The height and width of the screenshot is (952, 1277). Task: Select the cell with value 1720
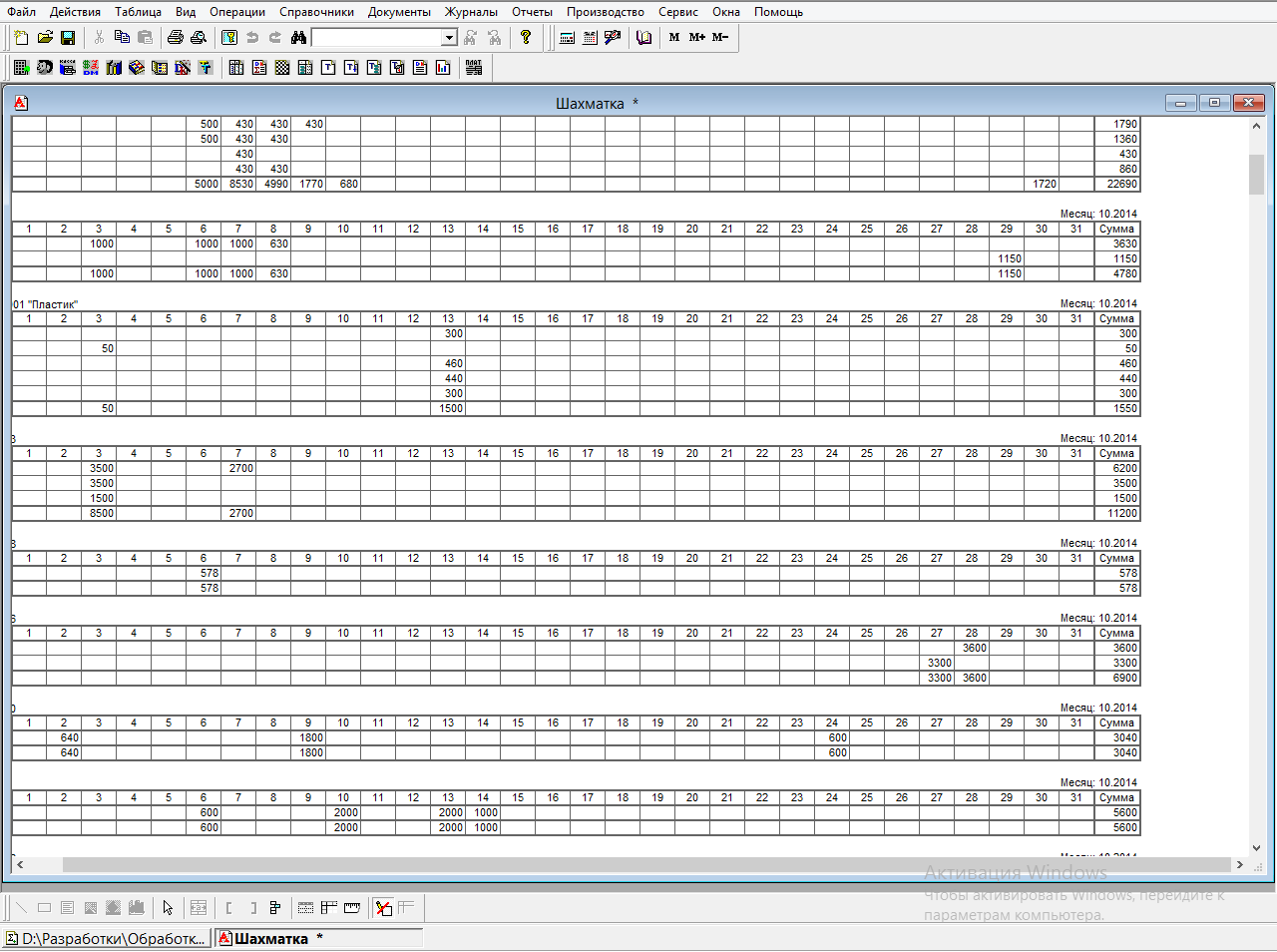pos(1042,184)
